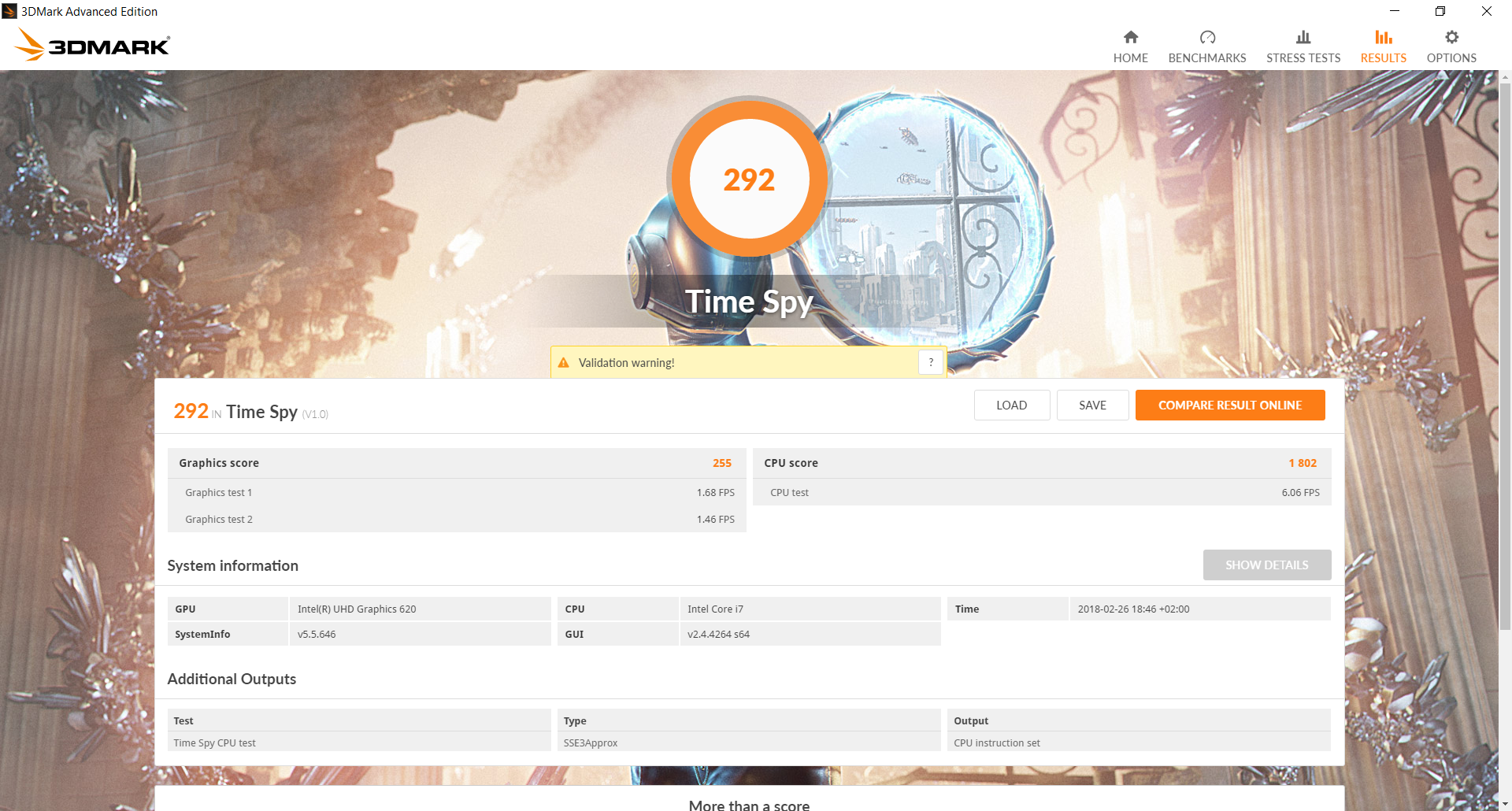Click the LOAD button

1012,405
